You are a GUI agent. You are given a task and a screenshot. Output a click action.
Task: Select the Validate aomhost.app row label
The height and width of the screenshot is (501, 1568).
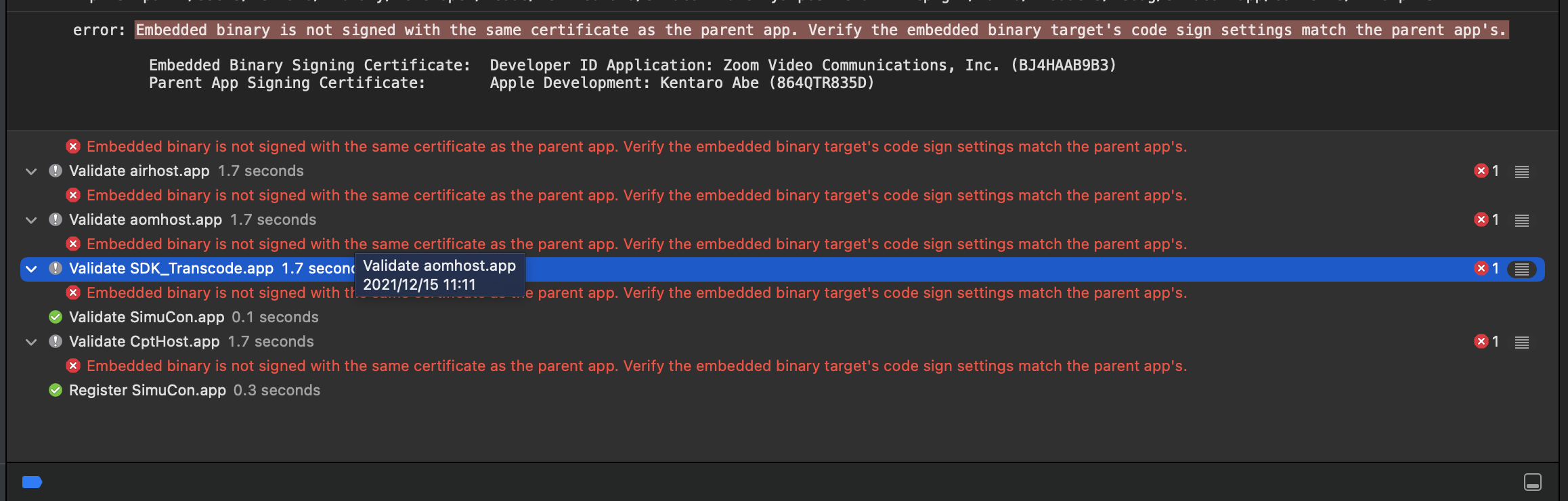(145, 219)
